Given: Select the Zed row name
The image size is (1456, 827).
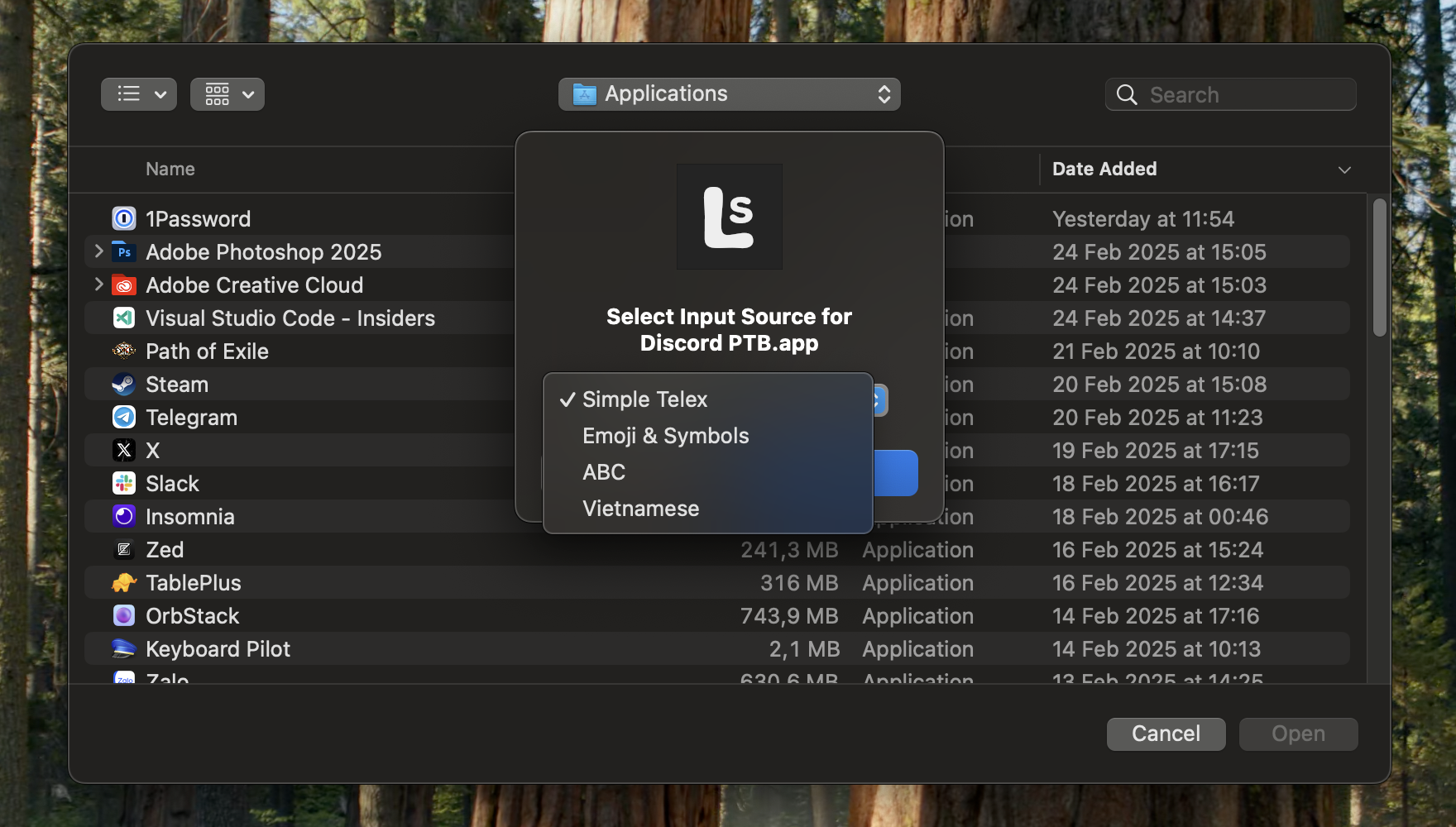Looking at the screenshot, I should click(x=165, y=550).
